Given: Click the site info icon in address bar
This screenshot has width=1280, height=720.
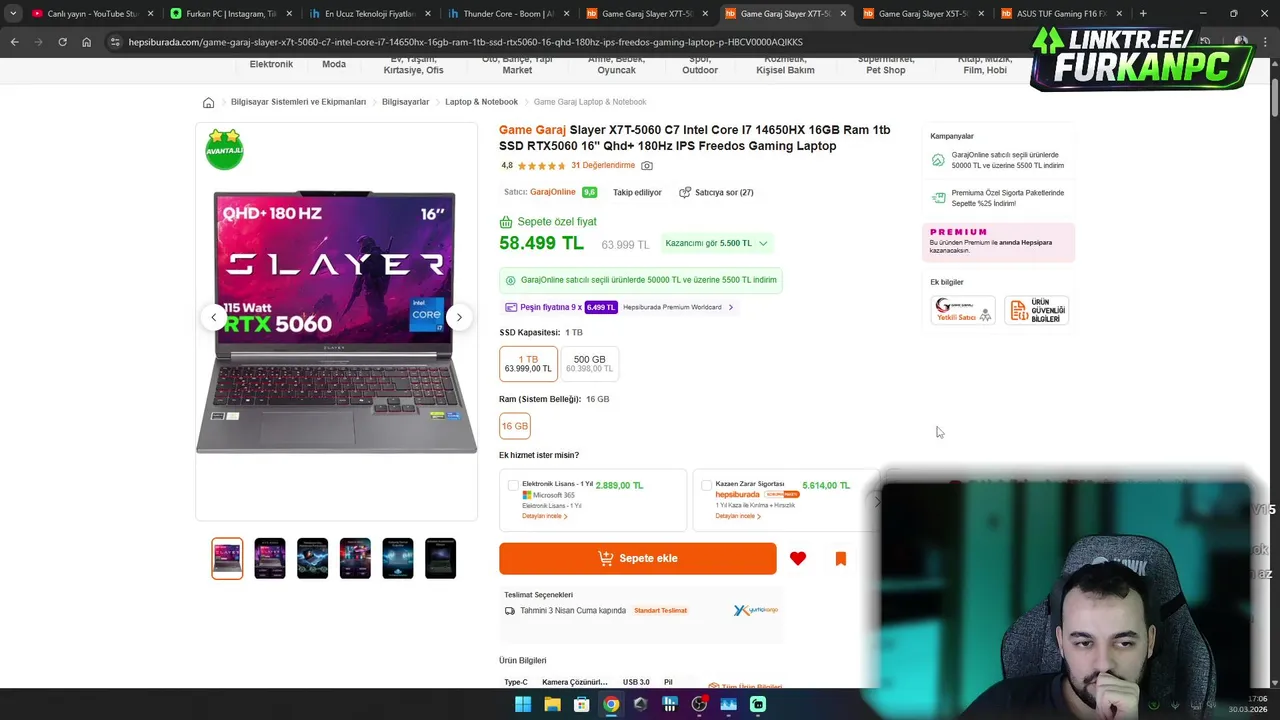Looking at the screenshot, I should click(115, 42).
